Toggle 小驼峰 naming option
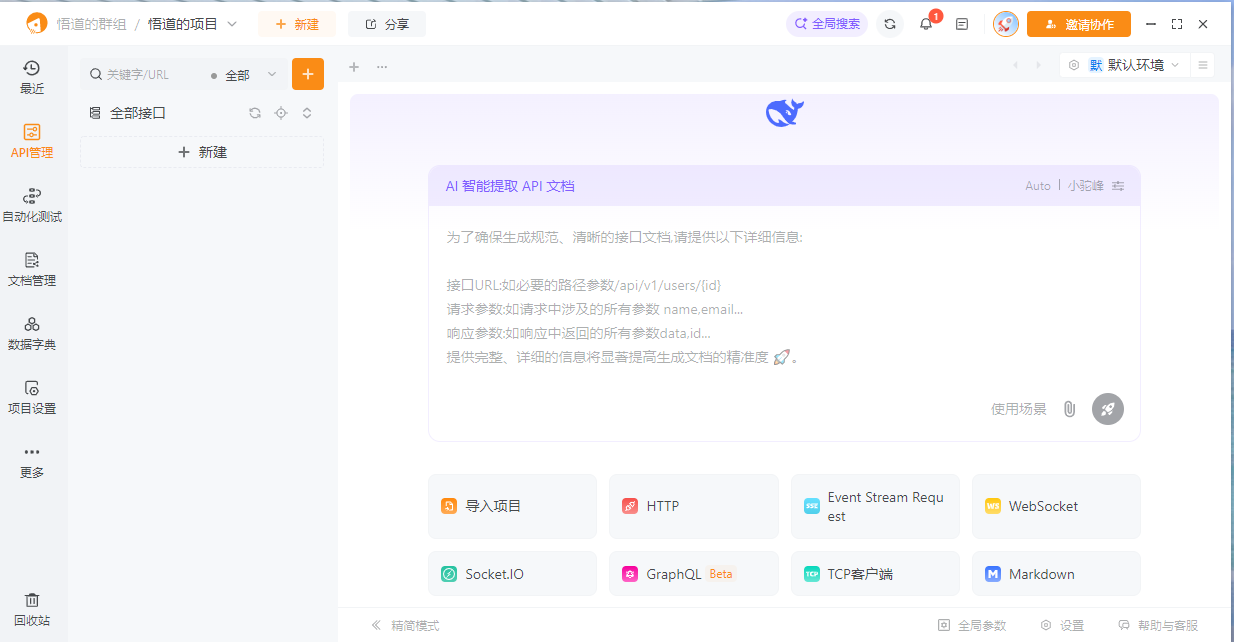Image resolution: width=1234 pixels, height=642 pixels. tap(1085, 186)
